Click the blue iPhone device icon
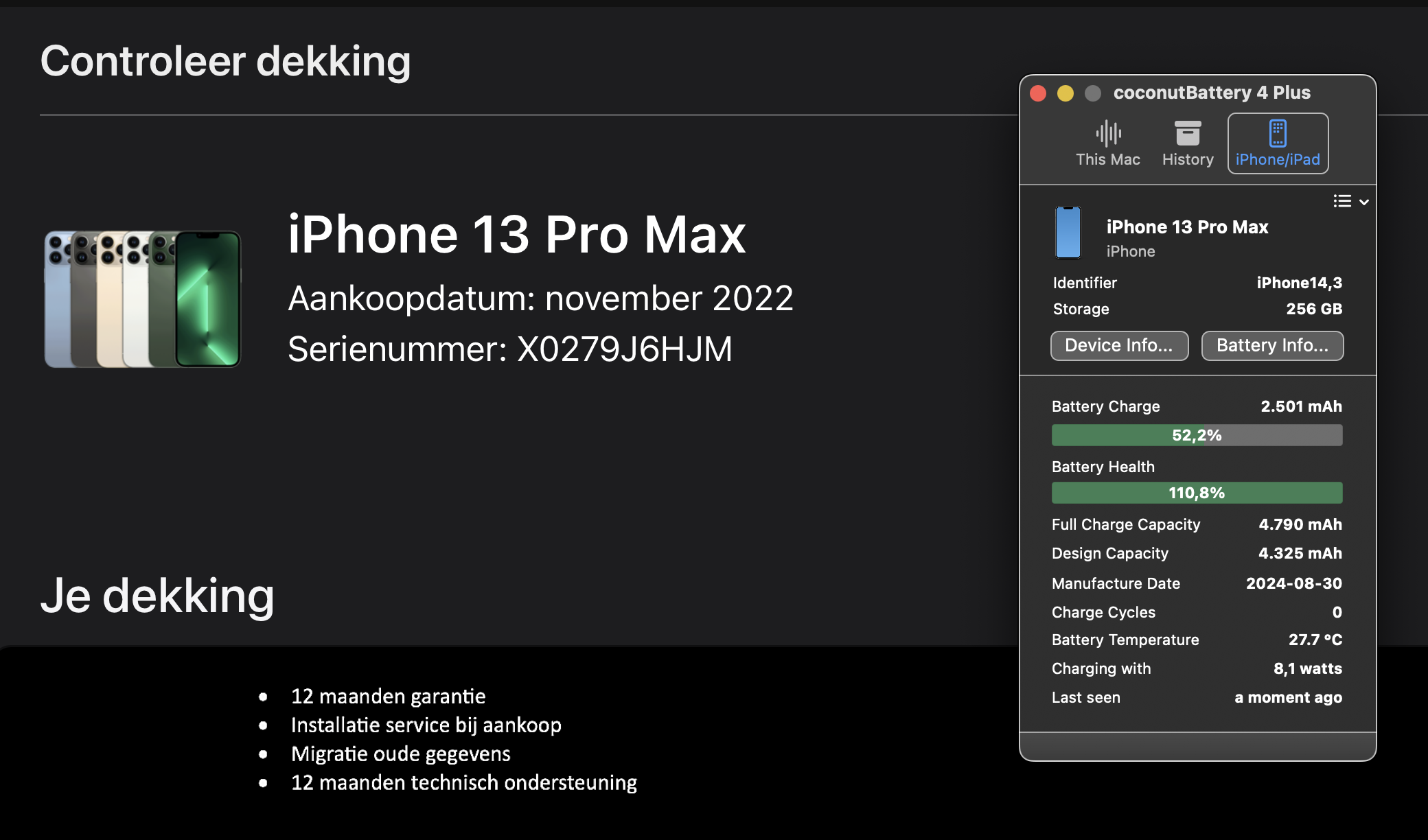The width and height of the screenshot is (1428, 840). coord(1068,233)
